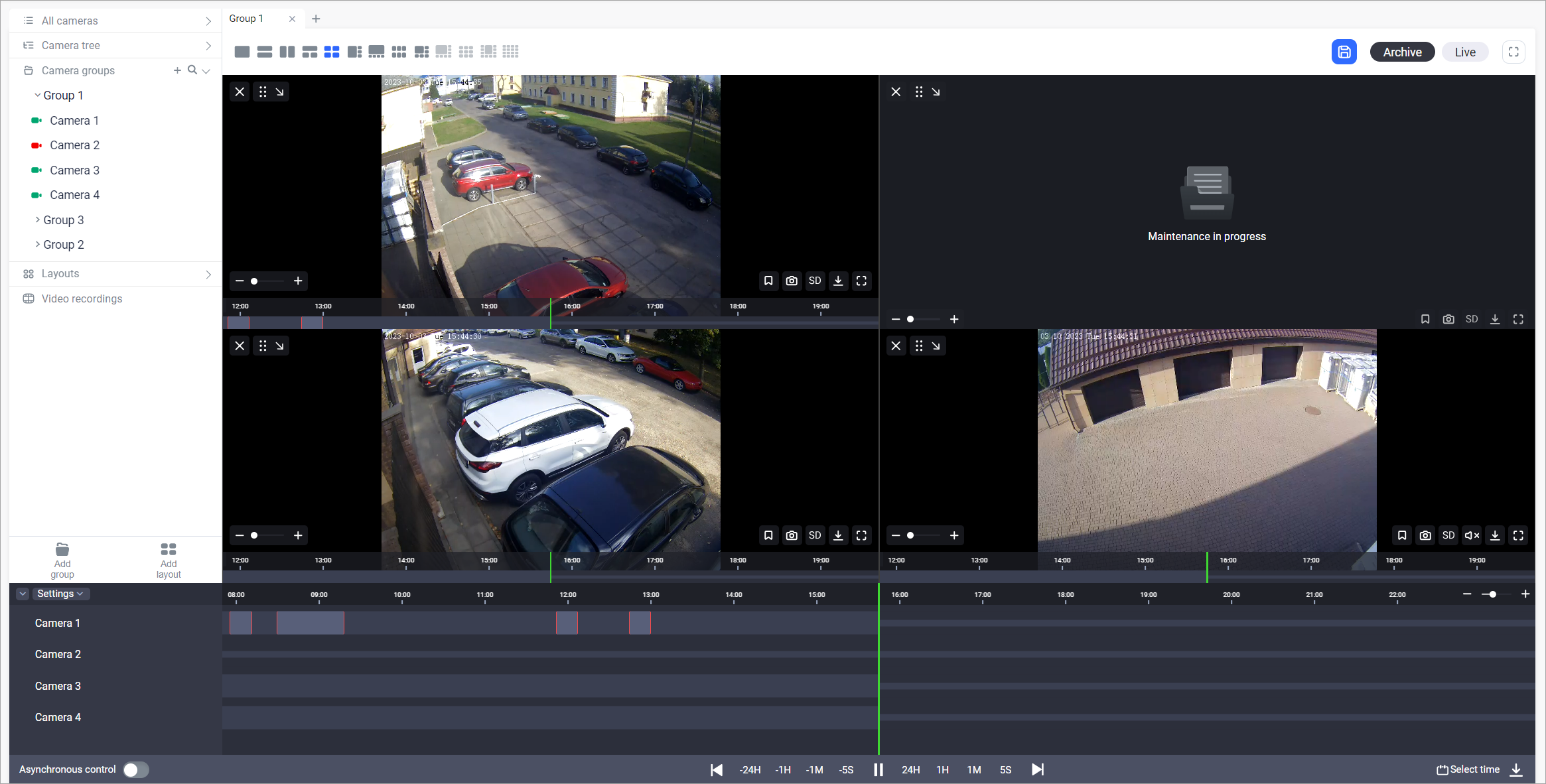The width and height of the screenshot is (1546, 784).
Task: Toggle Asynchronous control switch
Action: 137,769
